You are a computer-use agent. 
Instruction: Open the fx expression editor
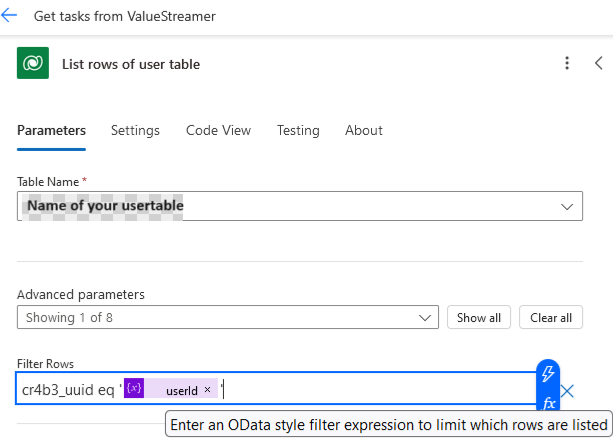click(548, 404)
